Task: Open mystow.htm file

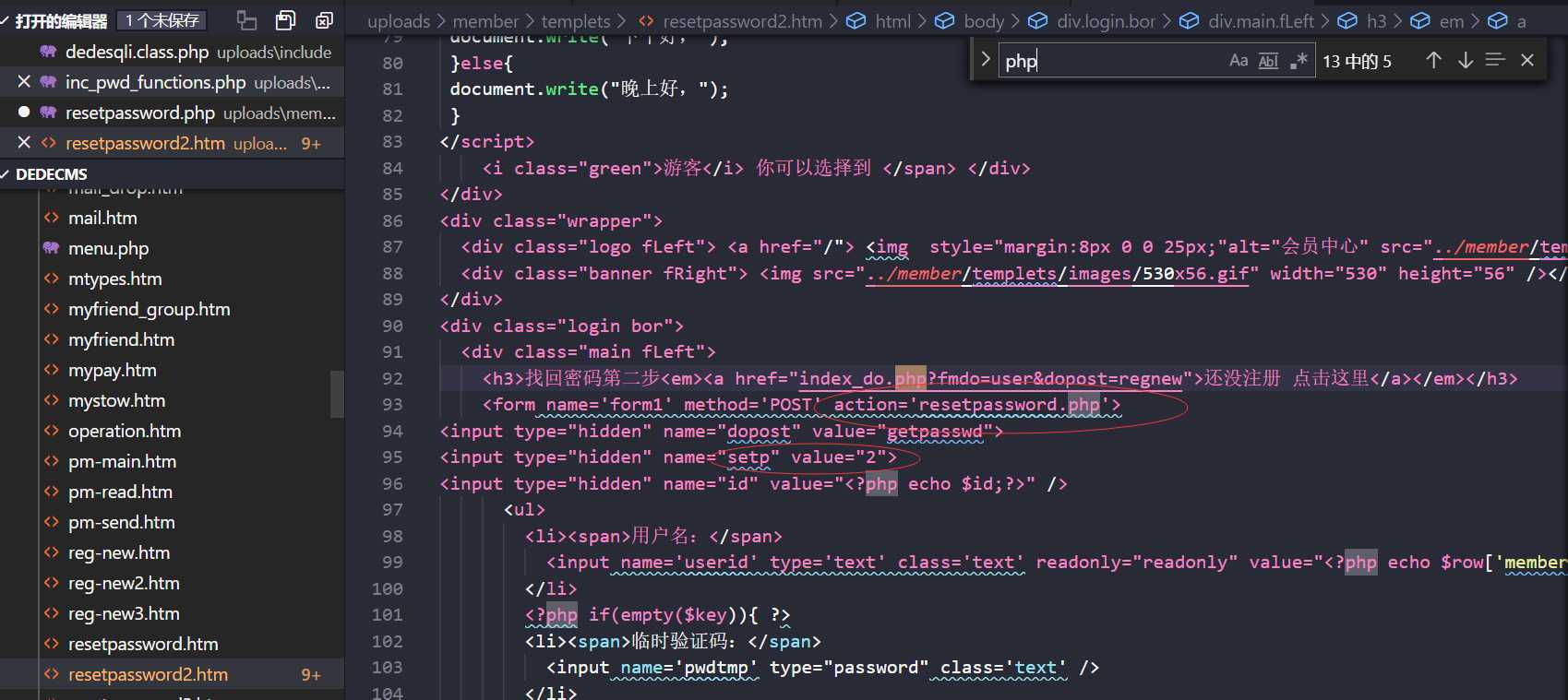Action: [116, 400]
